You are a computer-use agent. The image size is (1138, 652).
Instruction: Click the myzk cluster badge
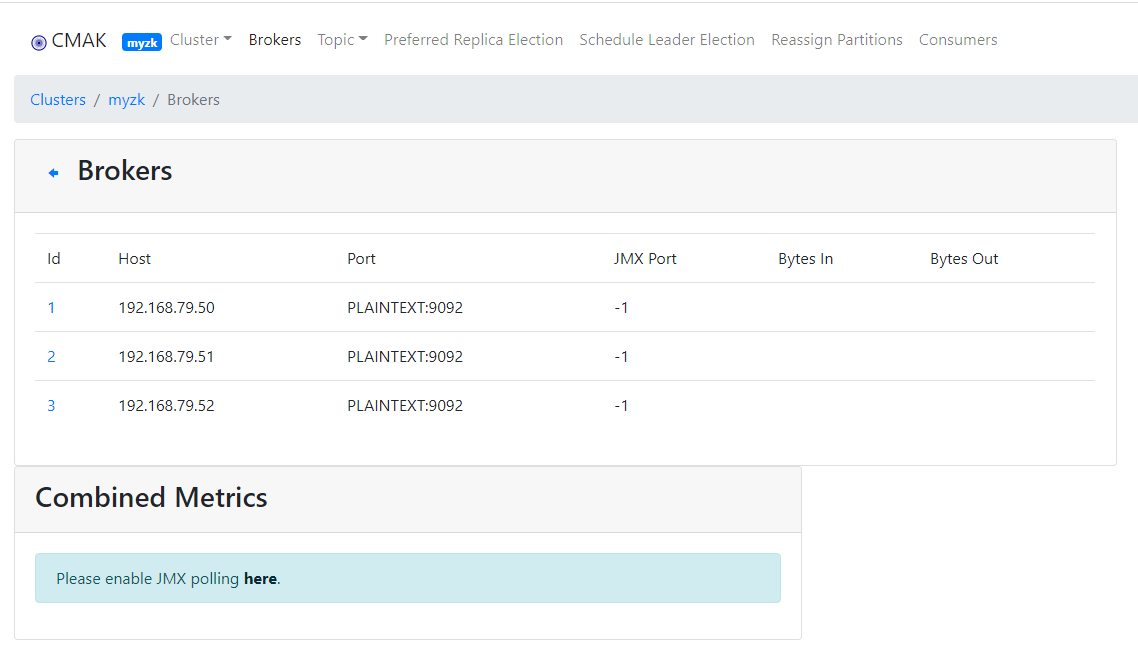(x=142, y=43)
